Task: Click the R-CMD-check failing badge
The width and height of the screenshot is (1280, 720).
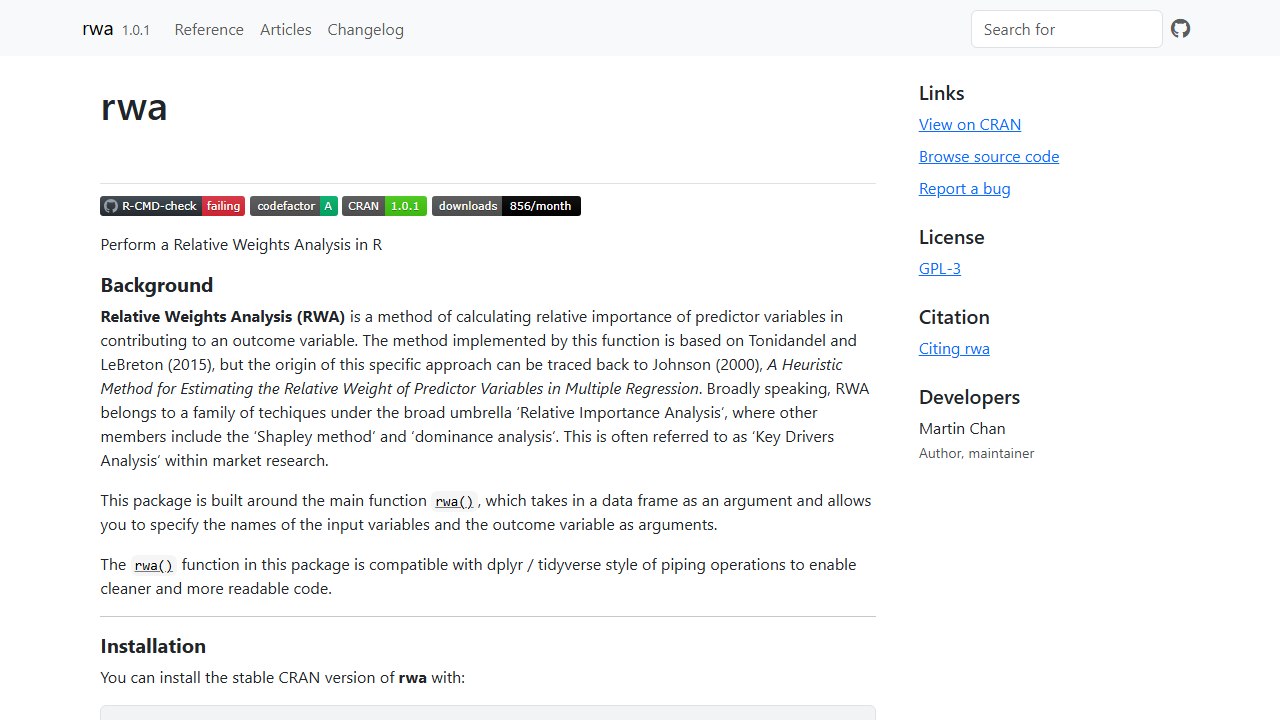Action: (172, 206)
